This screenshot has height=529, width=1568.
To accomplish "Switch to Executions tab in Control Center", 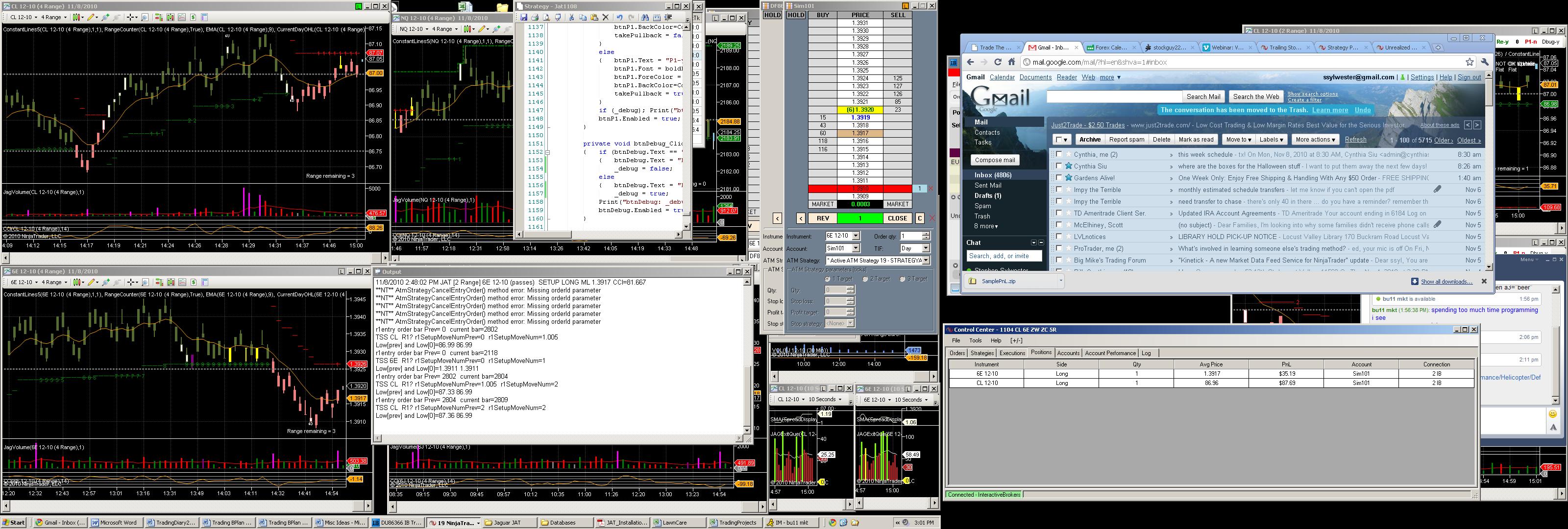I will click(1012, 353).
